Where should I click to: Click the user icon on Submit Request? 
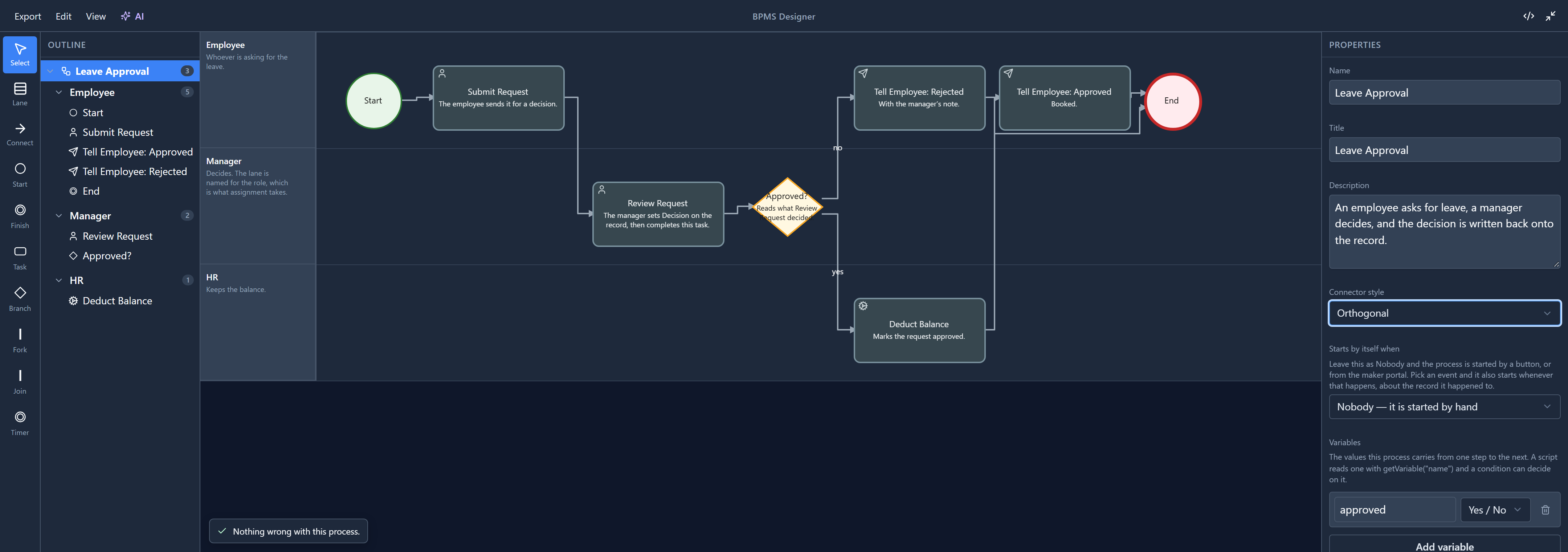coord(442,74)
